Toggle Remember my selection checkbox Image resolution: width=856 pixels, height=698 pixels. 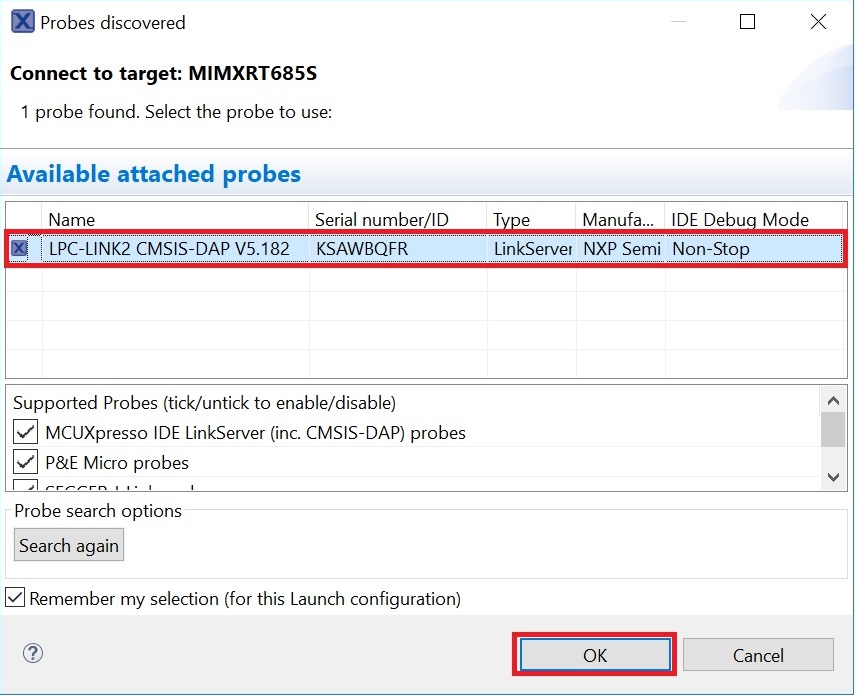pos(15,599)
